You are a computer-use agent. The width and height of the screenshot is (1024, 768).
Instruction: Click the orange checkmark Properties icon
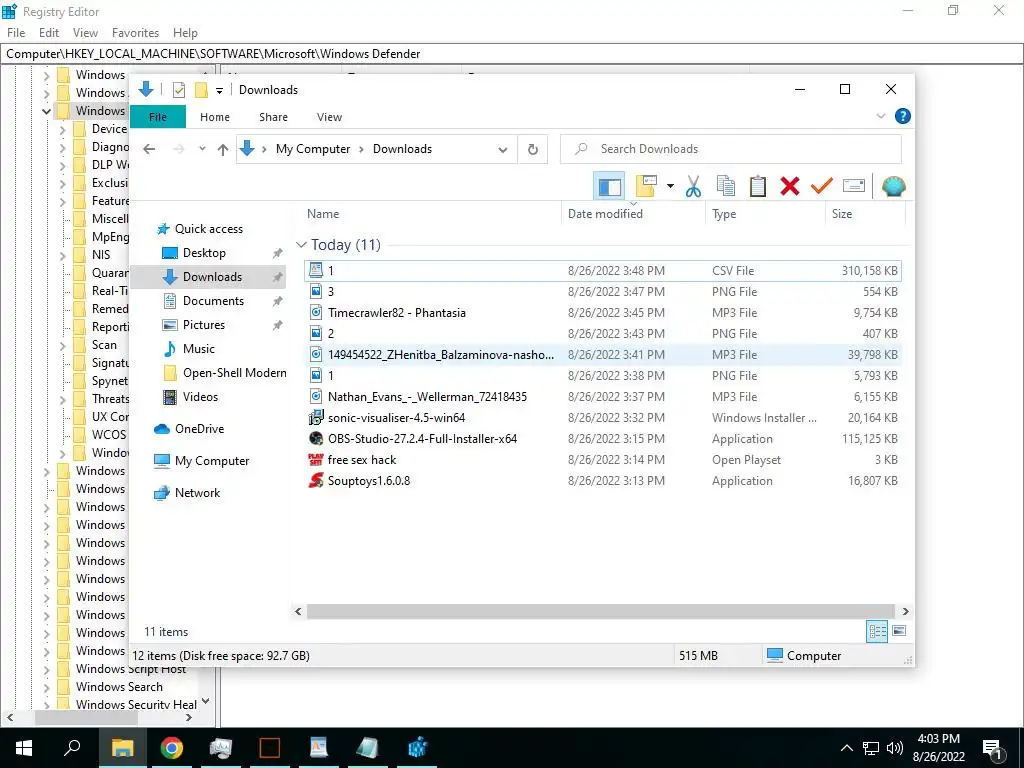pos(822,187)
